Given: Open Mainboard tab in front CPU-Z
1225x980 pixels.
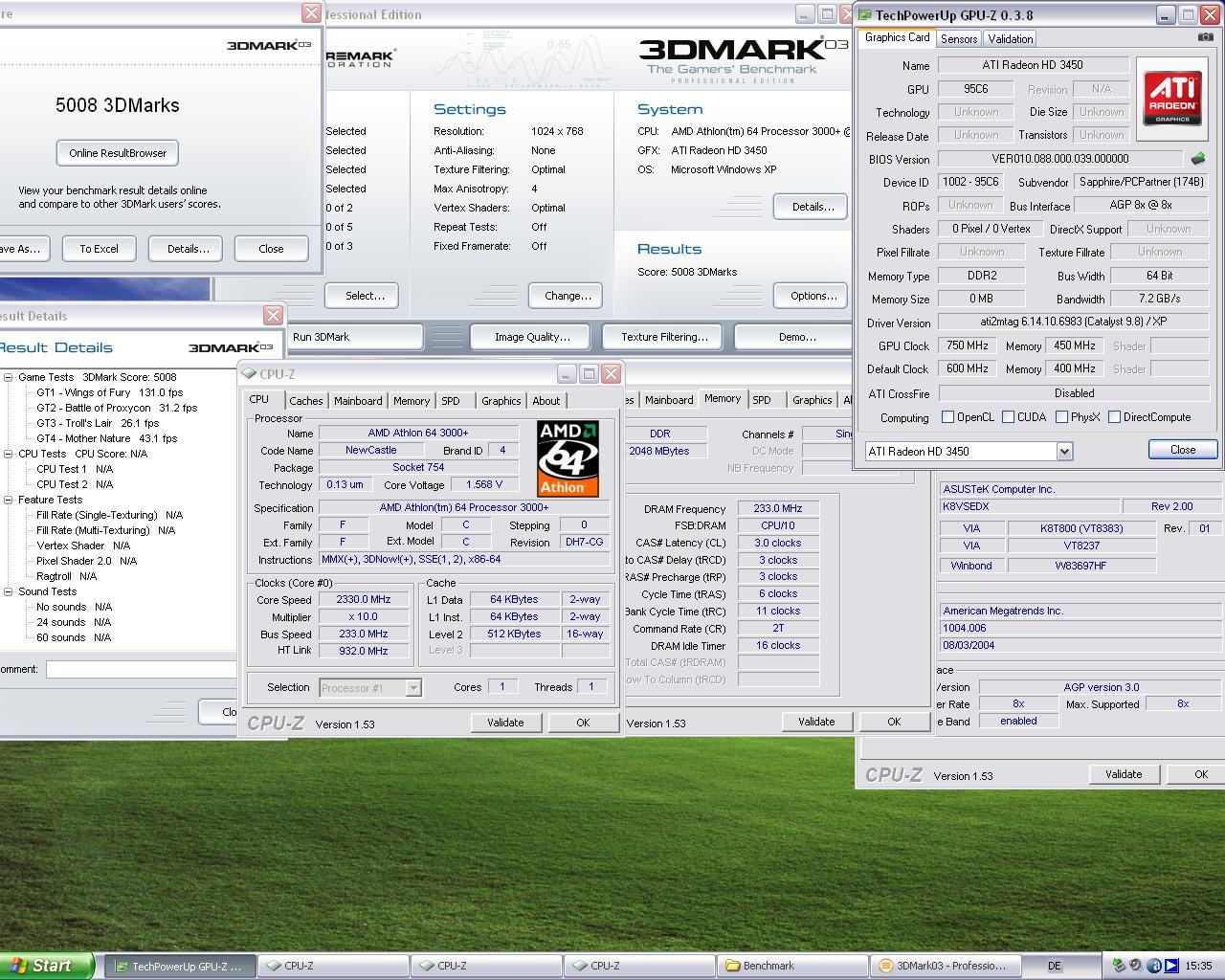Looking at the screenshot, I should [358, 401].
